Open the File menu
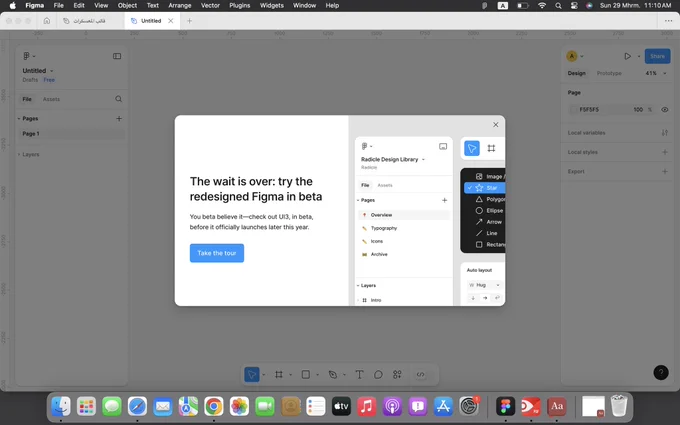 point(59,6)
